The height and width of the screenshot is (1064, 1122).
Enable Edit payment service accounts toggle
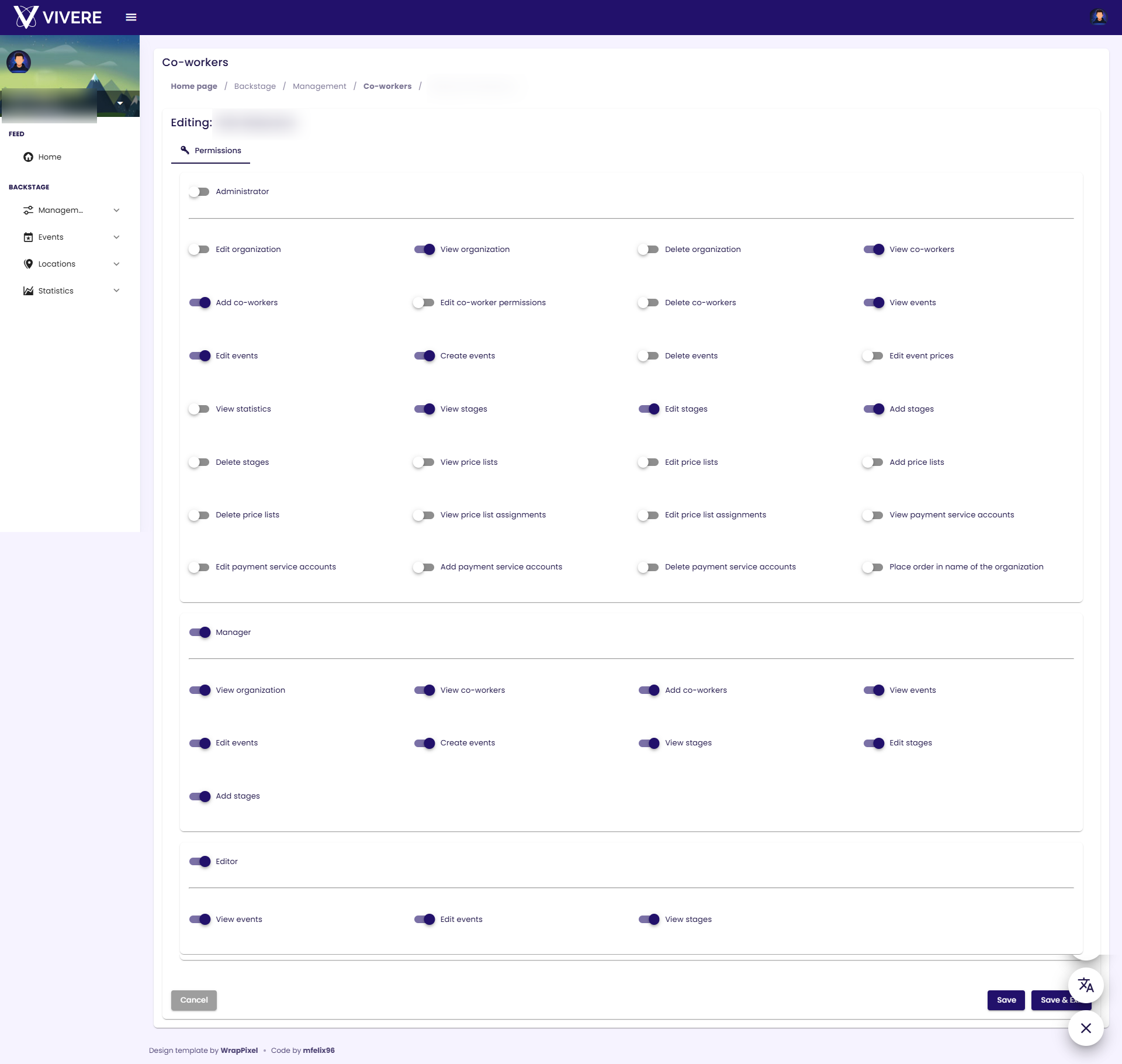point(199,567)
